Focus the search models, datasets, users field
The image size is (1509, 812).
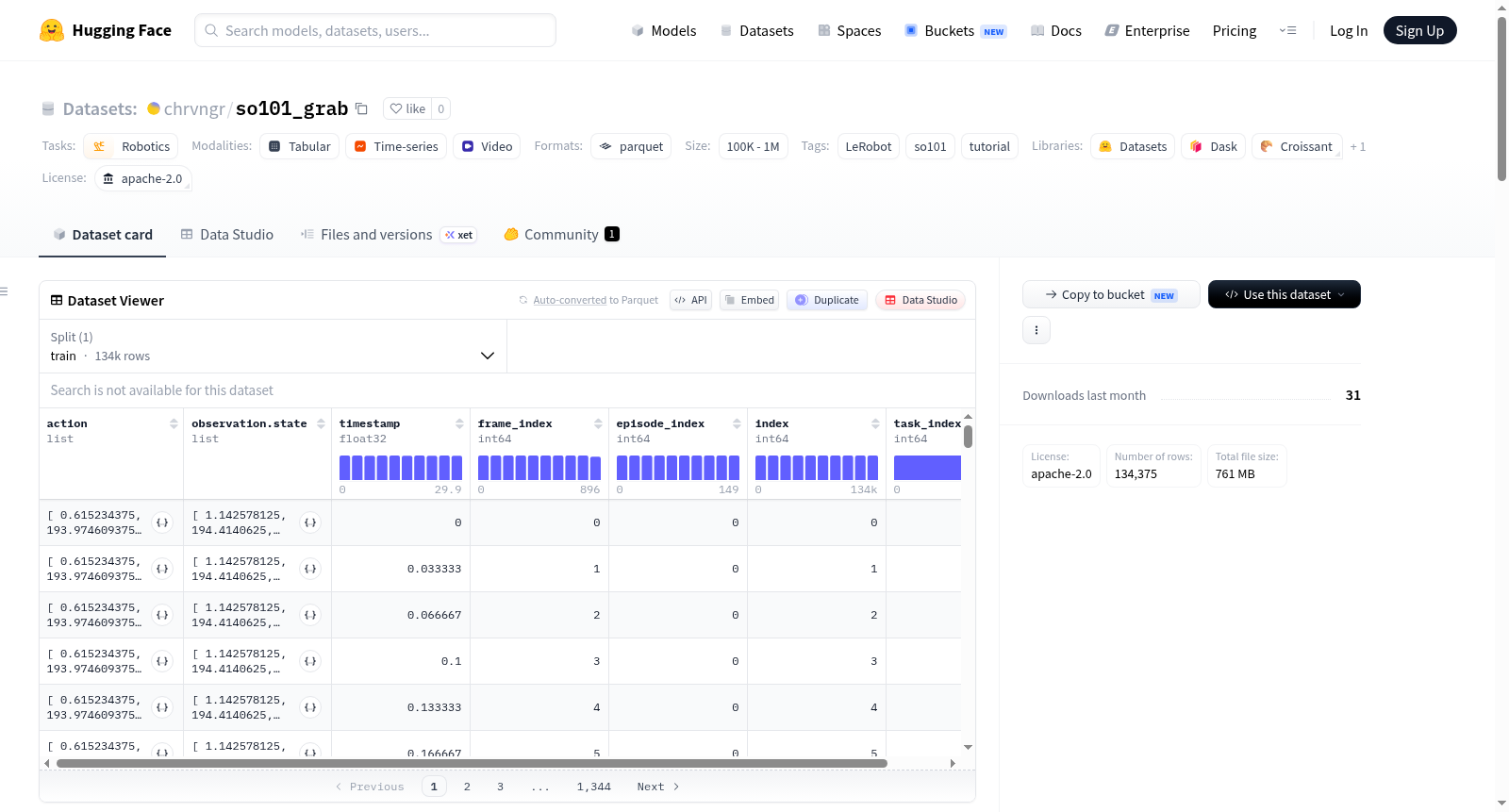click(375, 30)
